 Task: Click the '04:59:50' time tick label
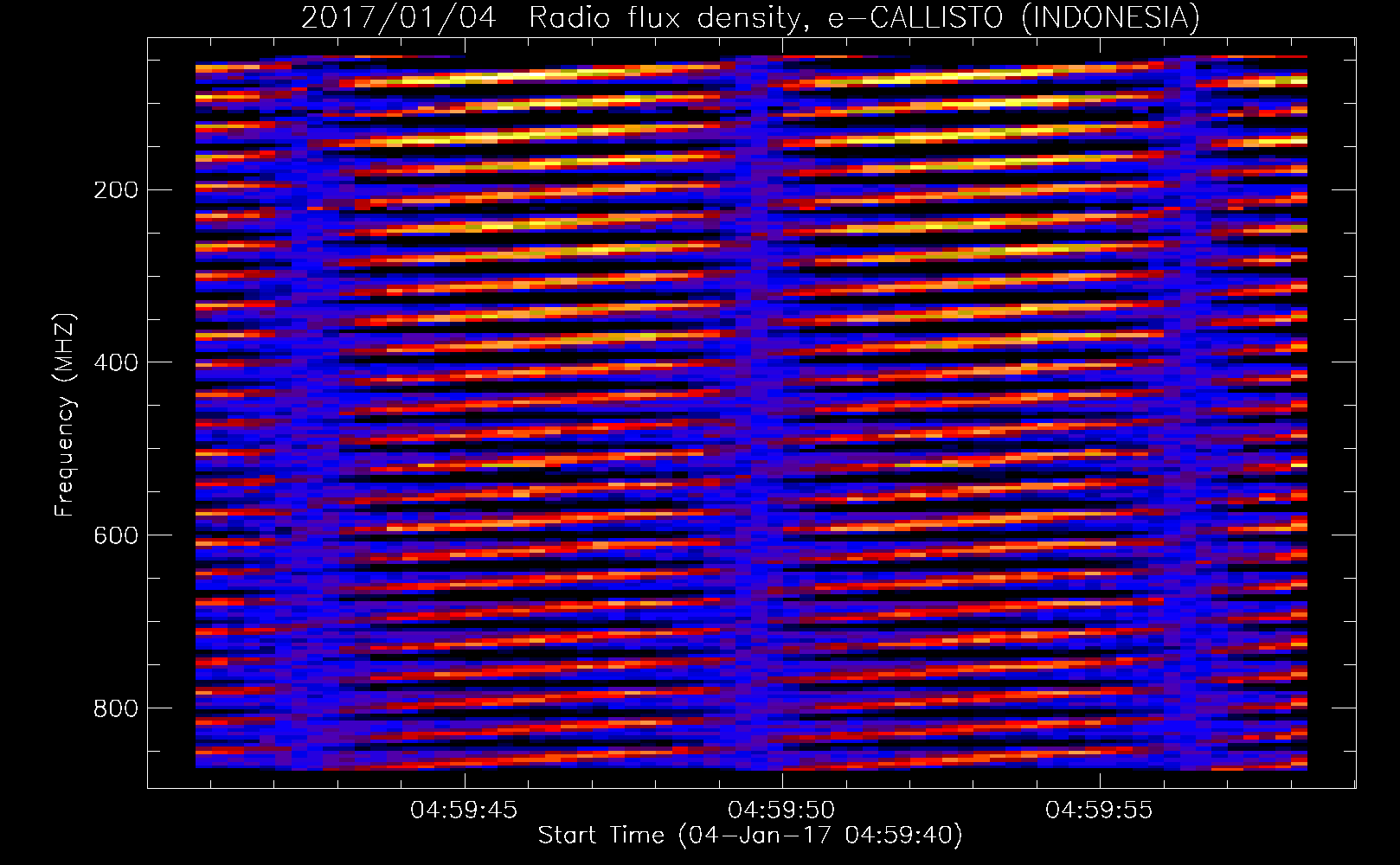tap(782, 811)
